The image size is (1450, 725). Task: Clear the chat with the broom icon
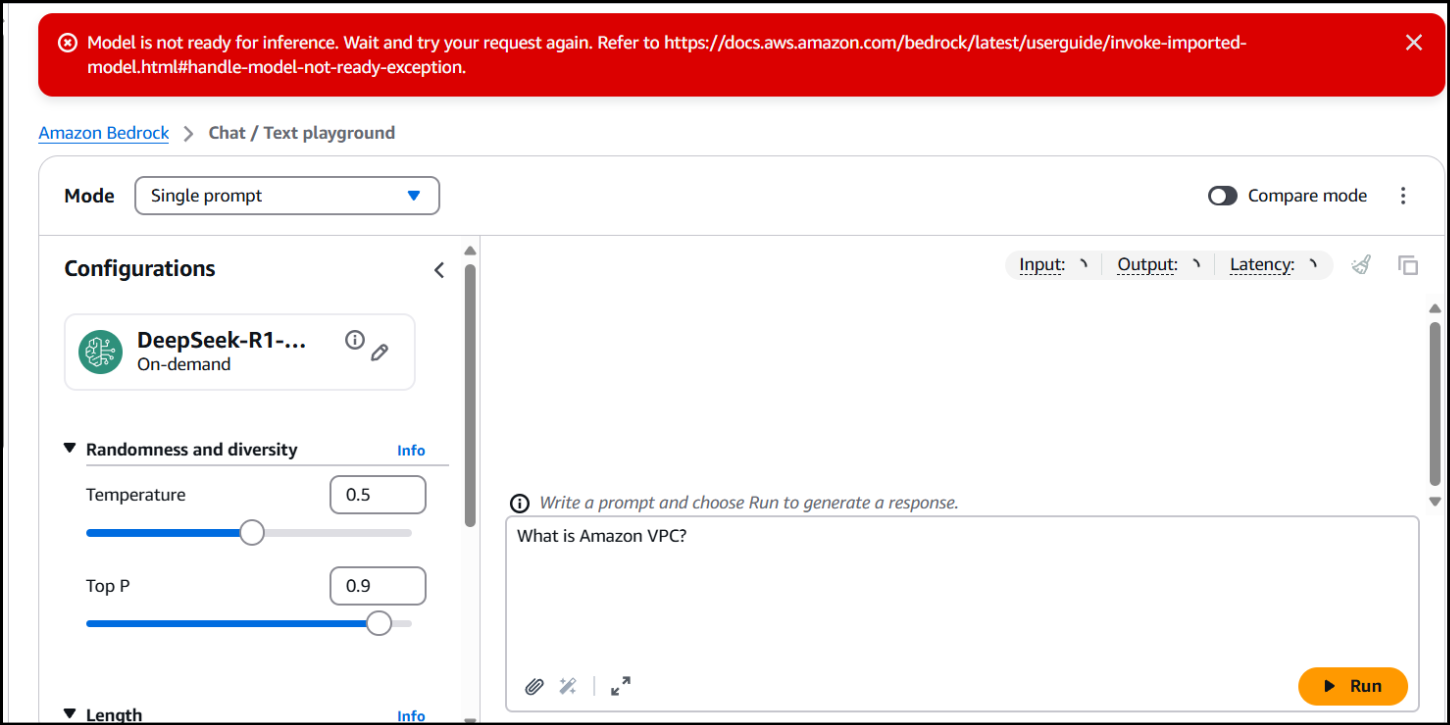1361,265
